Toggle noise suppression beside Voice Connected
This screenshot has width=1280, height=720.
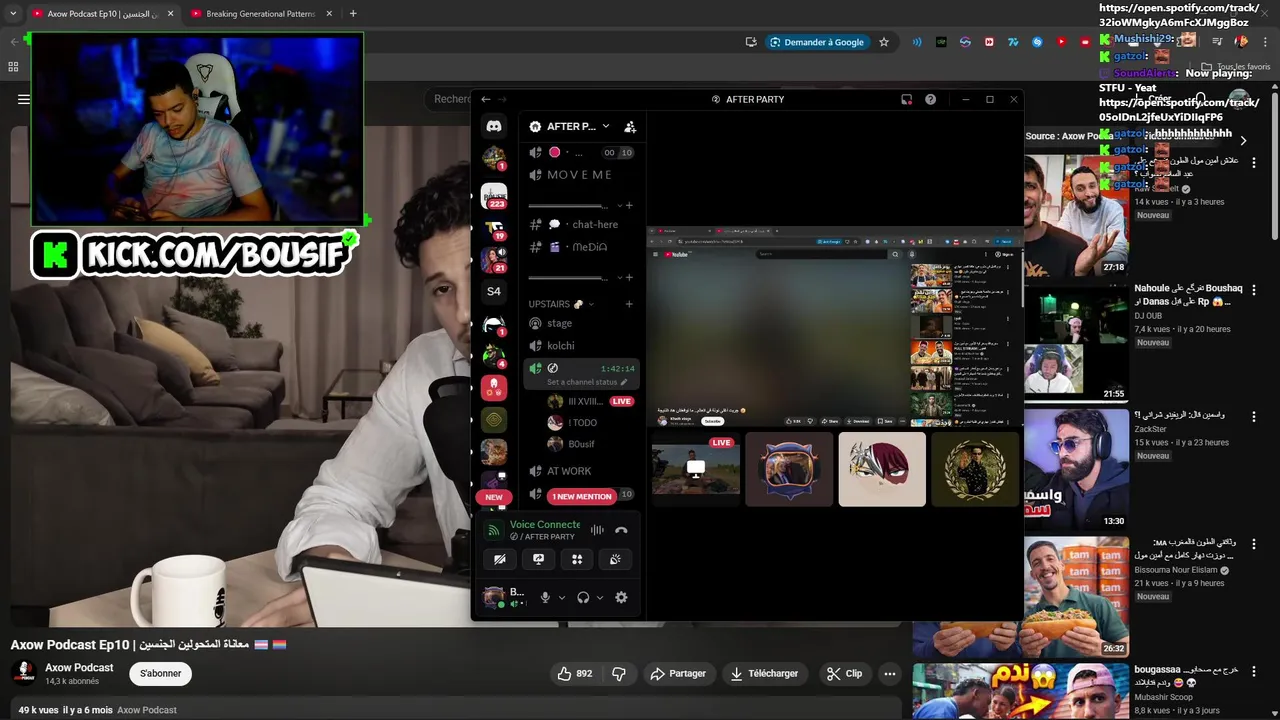click(x=597, y=530)
